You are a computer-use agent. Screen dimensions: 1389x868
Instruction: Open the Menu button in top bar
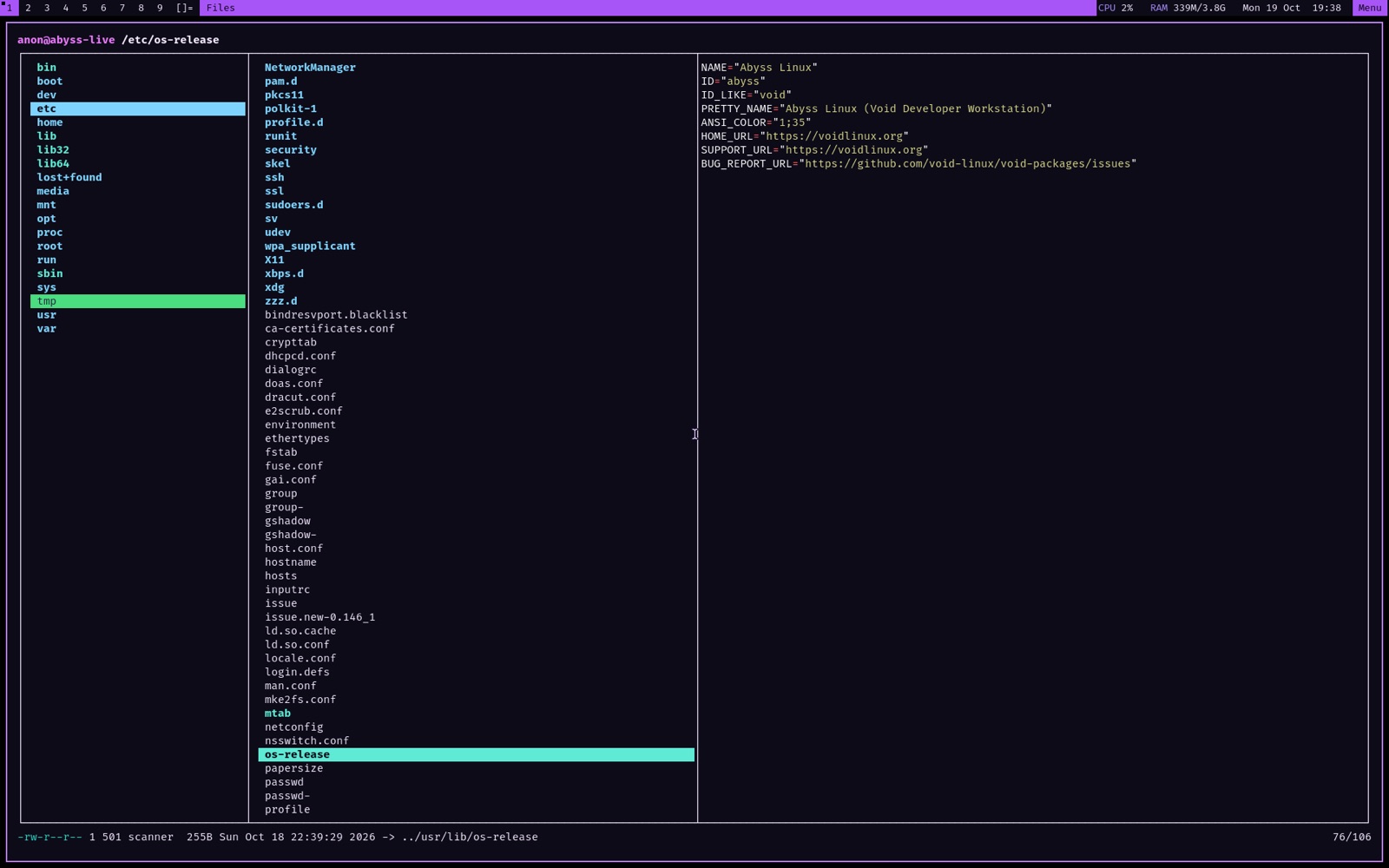click(x=1369, y=8)
